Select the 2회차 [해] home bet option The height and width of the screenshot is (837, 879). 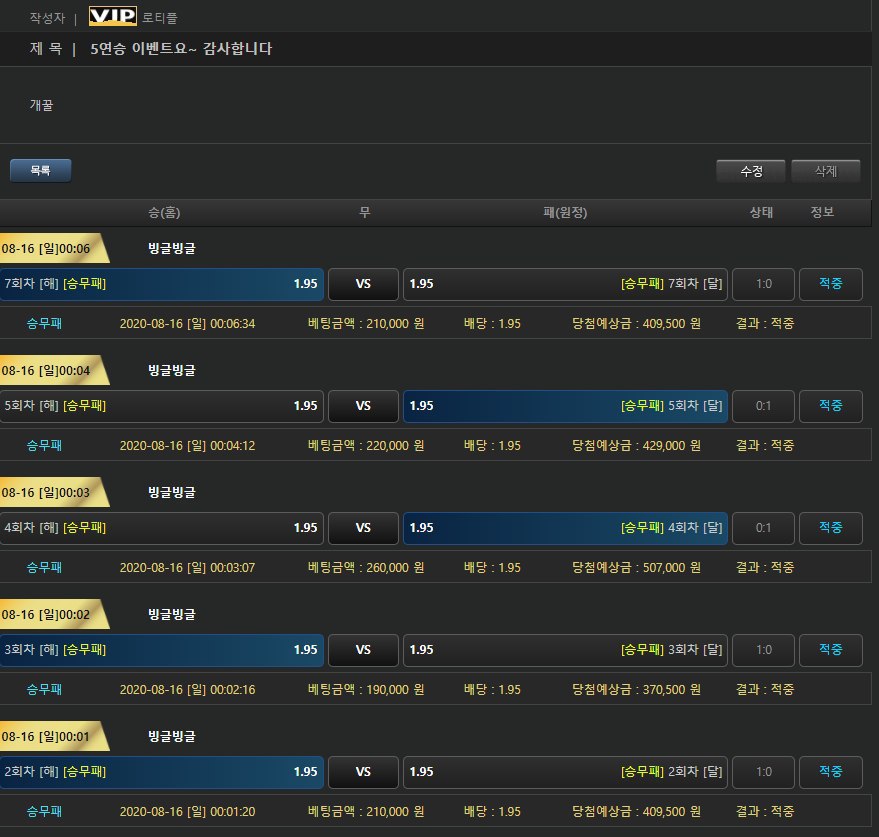pos(161,772)
